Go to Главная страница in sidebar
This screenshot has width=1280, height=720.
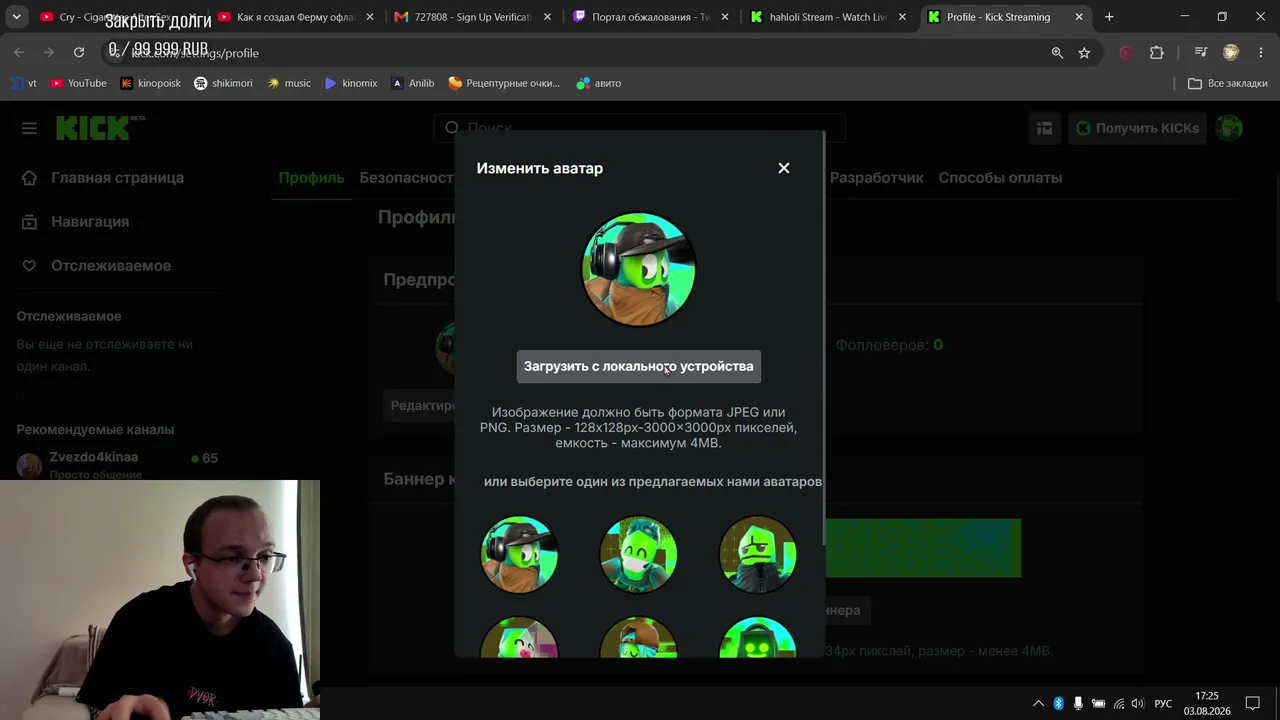click(117, 178)
